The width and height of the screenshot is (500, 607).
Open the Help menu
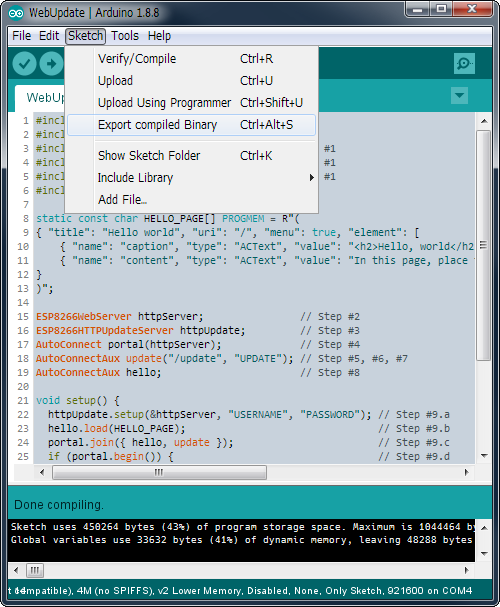pos(159,36)
